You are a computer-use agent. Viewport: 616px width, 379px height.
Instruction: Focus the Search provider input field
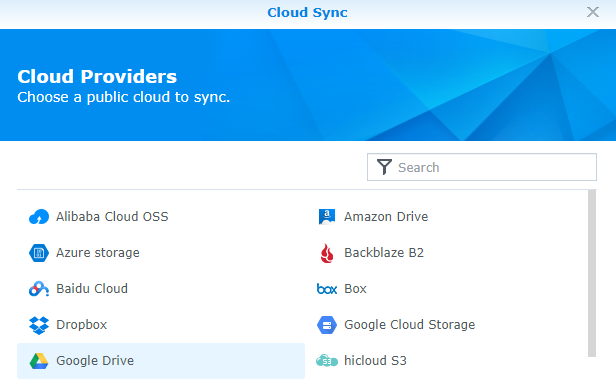[x=482, y=167]
